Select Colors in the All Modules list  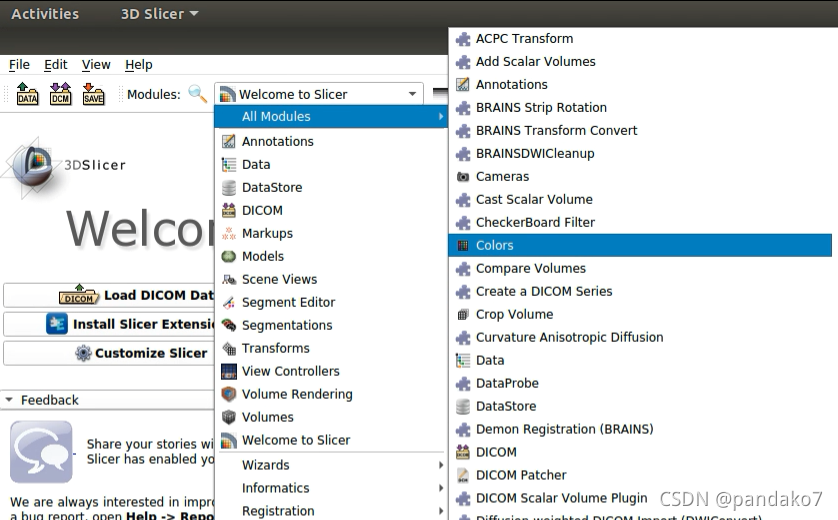click(x=640, y=245)
